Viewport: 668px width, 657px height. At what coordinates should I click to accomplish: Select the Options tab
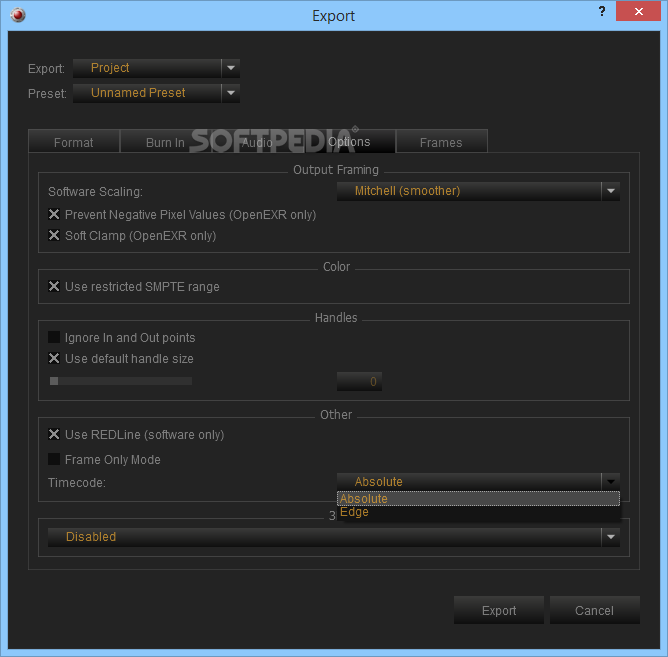(349, 141)
